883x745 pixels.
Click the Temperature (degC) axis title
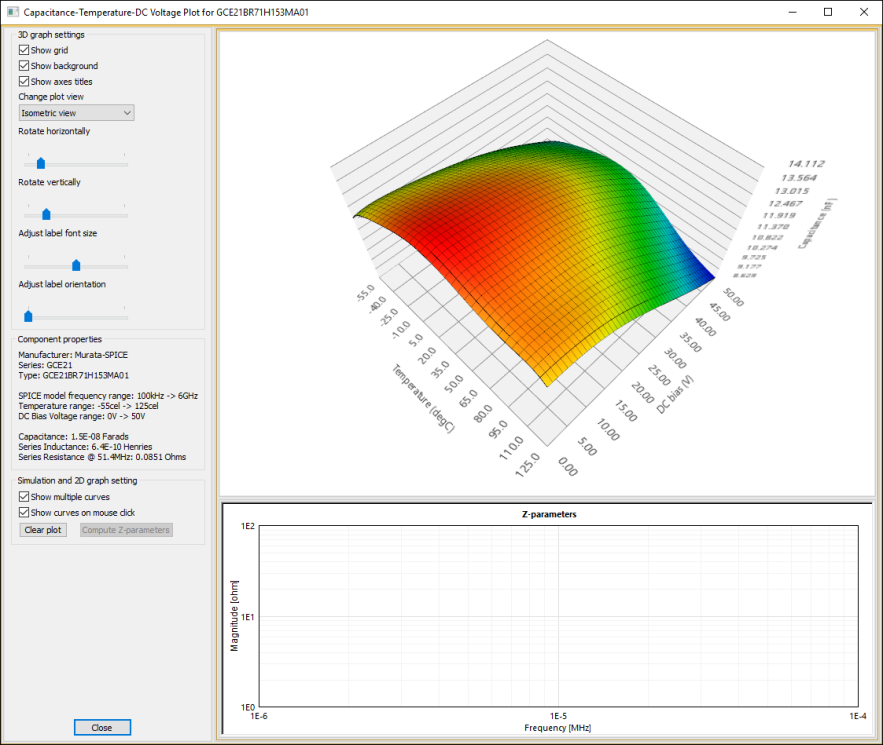[423, 399]
